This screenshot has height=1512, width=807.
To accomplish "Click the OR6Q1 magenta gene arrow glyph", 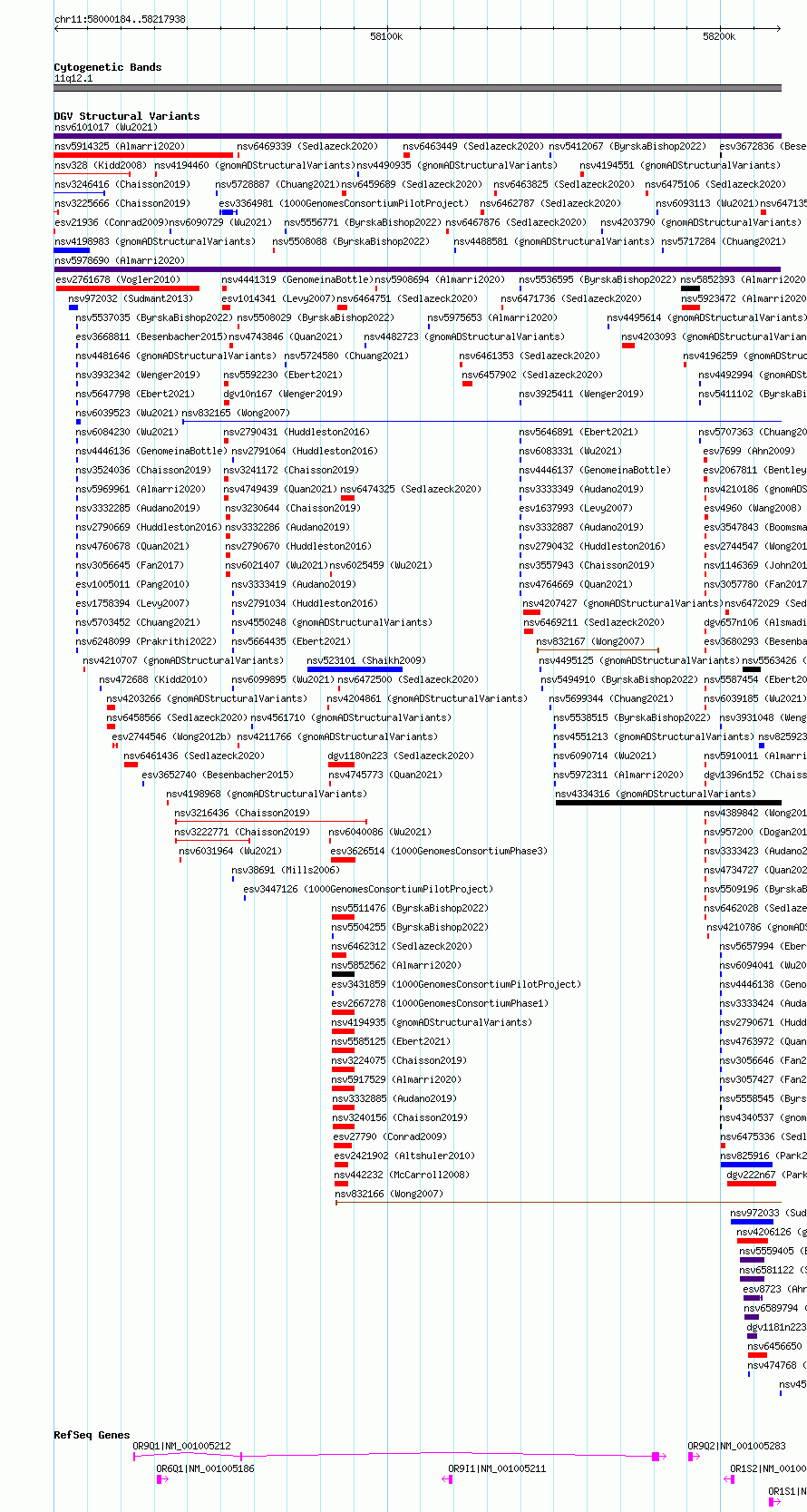I will 162,1479.
